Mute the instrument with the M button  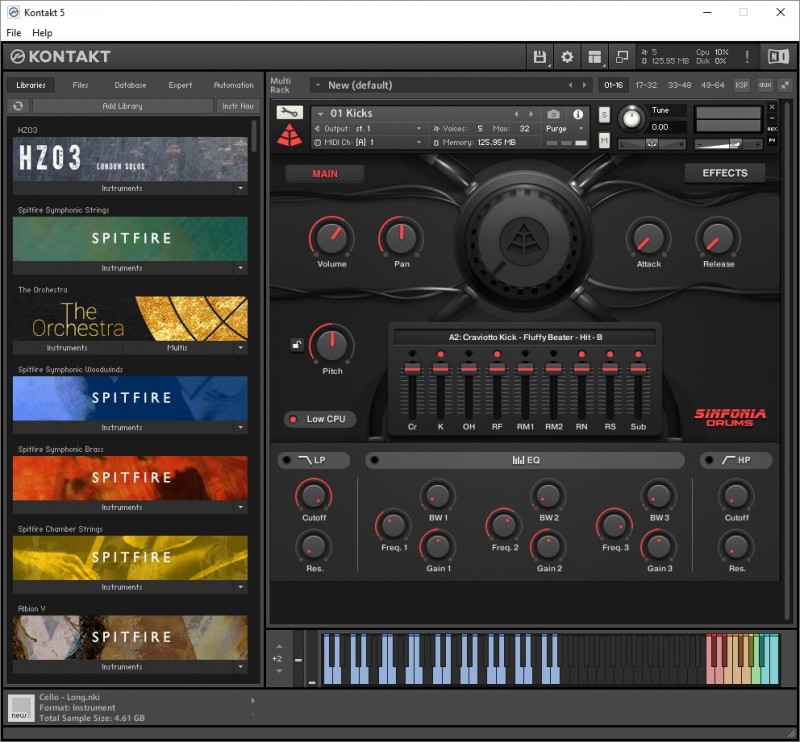coord(604,140)
